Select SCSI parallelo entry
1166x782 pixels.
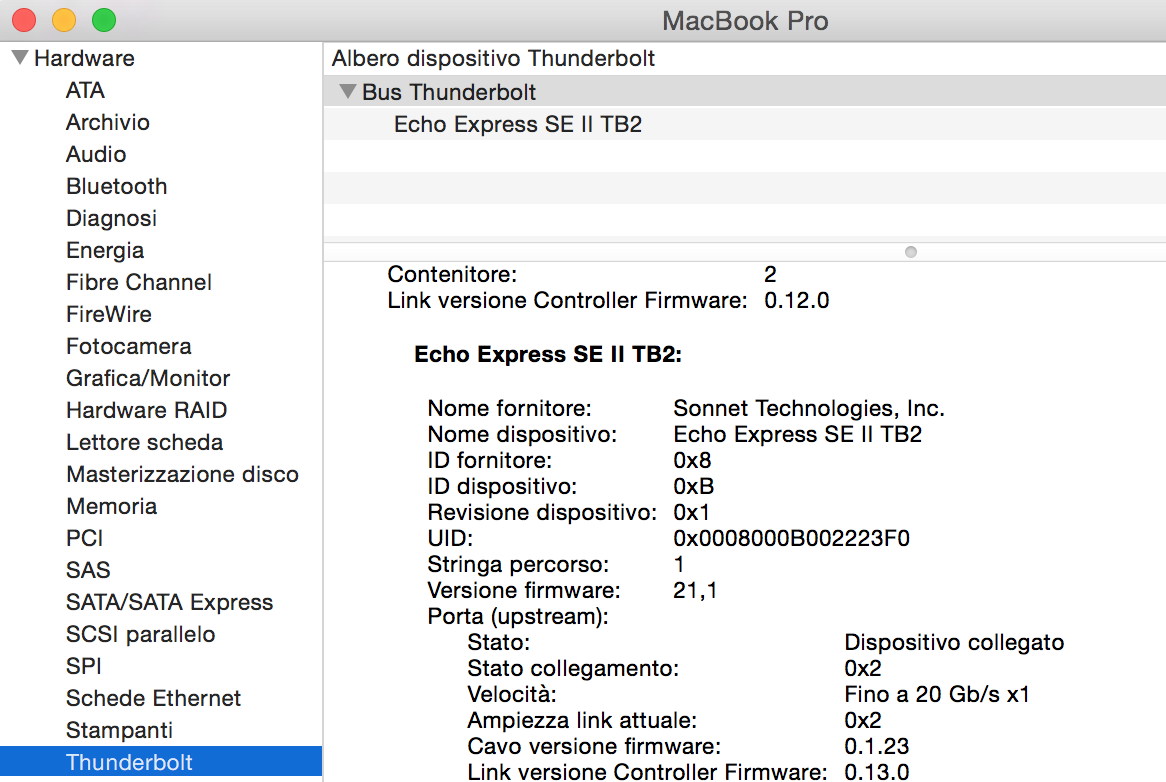click(x=141, y=633)
